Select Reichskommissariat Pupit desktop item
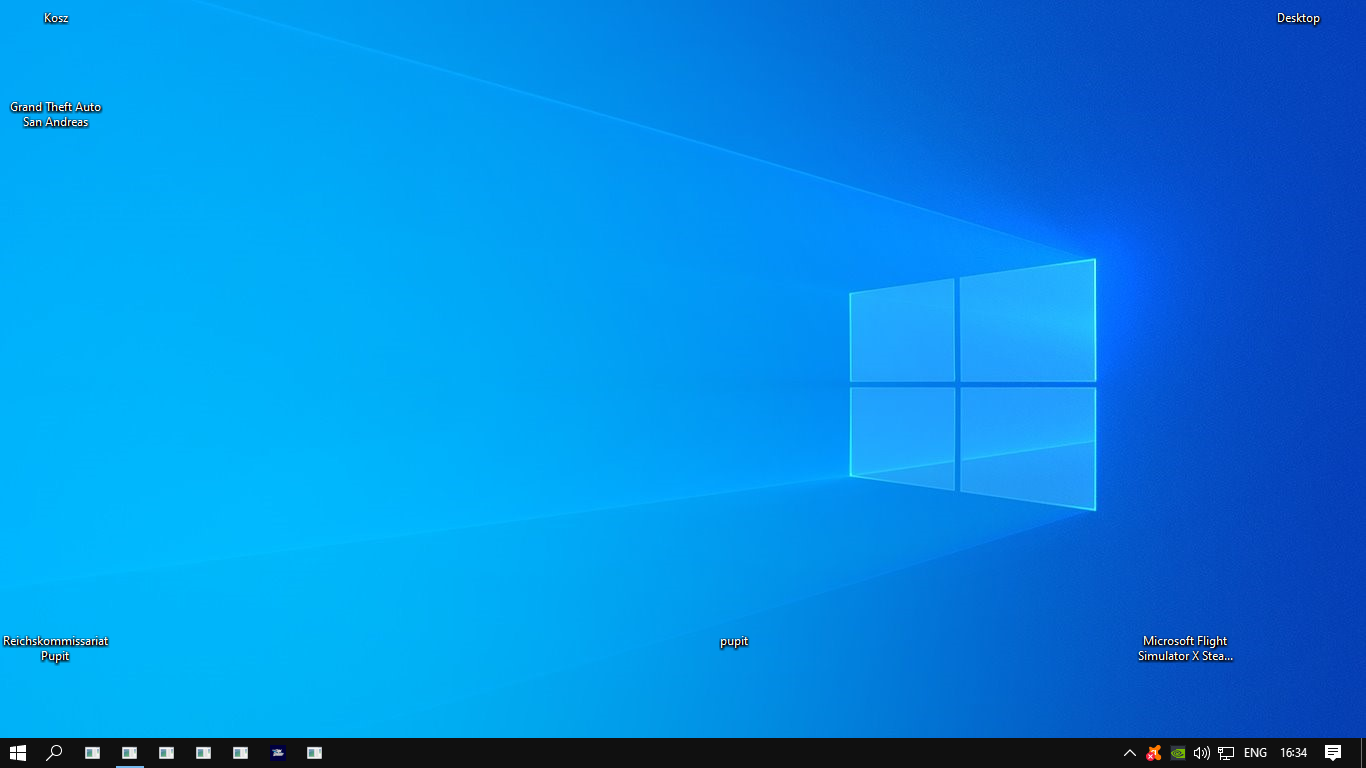1366x768 pixels. click(56, 648)
